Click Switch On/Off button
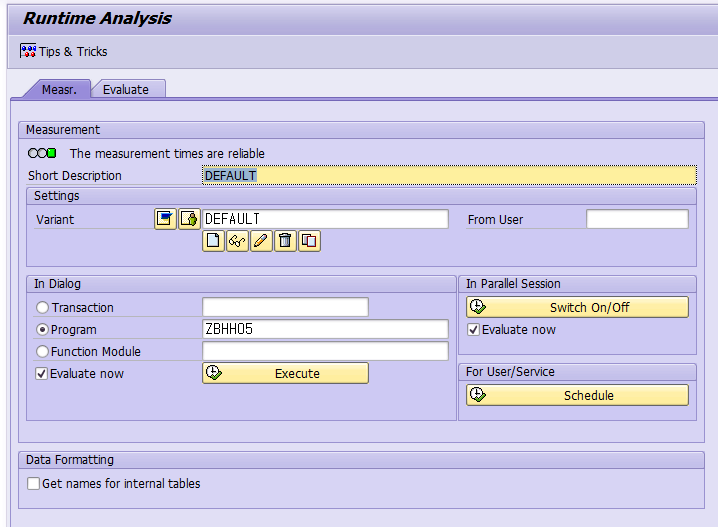 (577, 307)
